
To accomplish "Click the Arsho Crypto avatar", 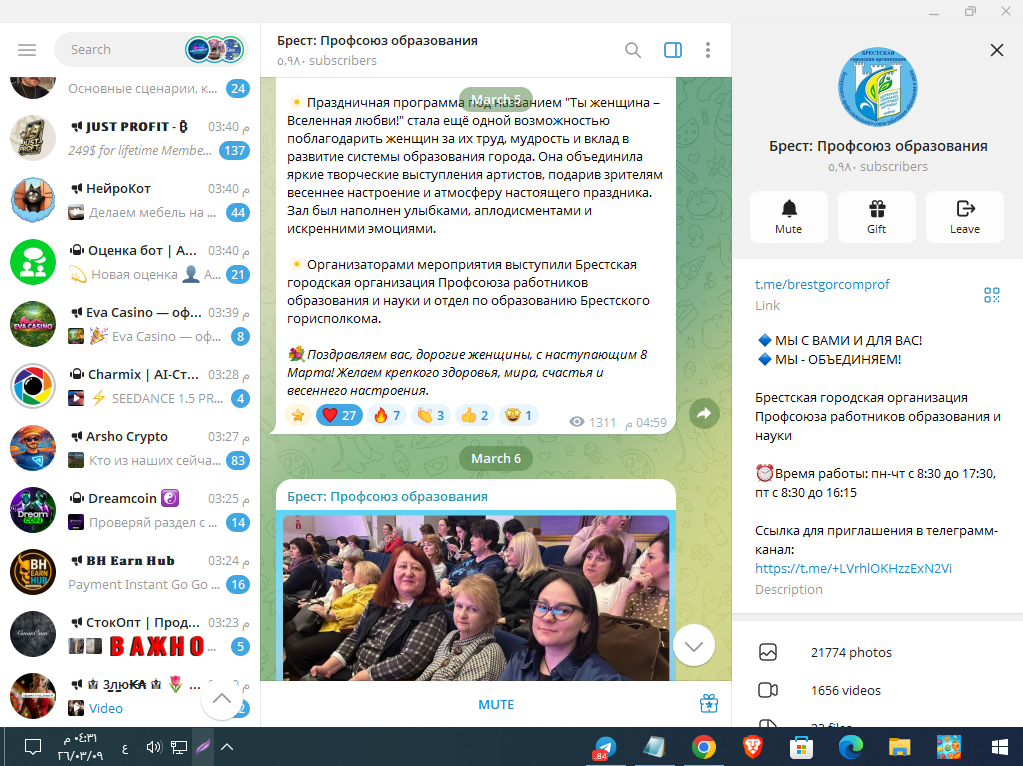I will point(33,448).
